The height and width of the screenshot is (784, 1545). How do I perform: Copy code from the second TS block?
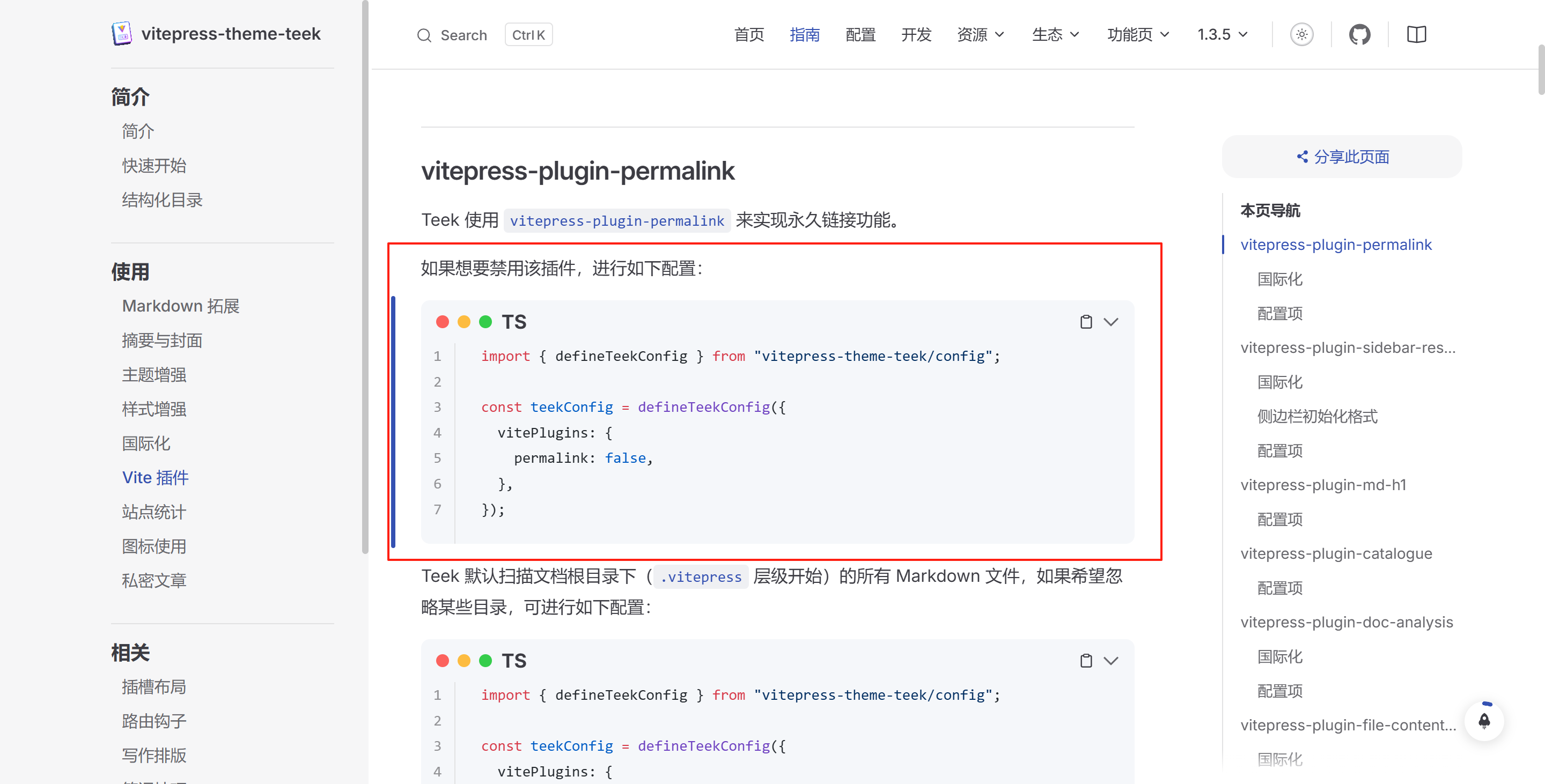tap(1086, 661)
